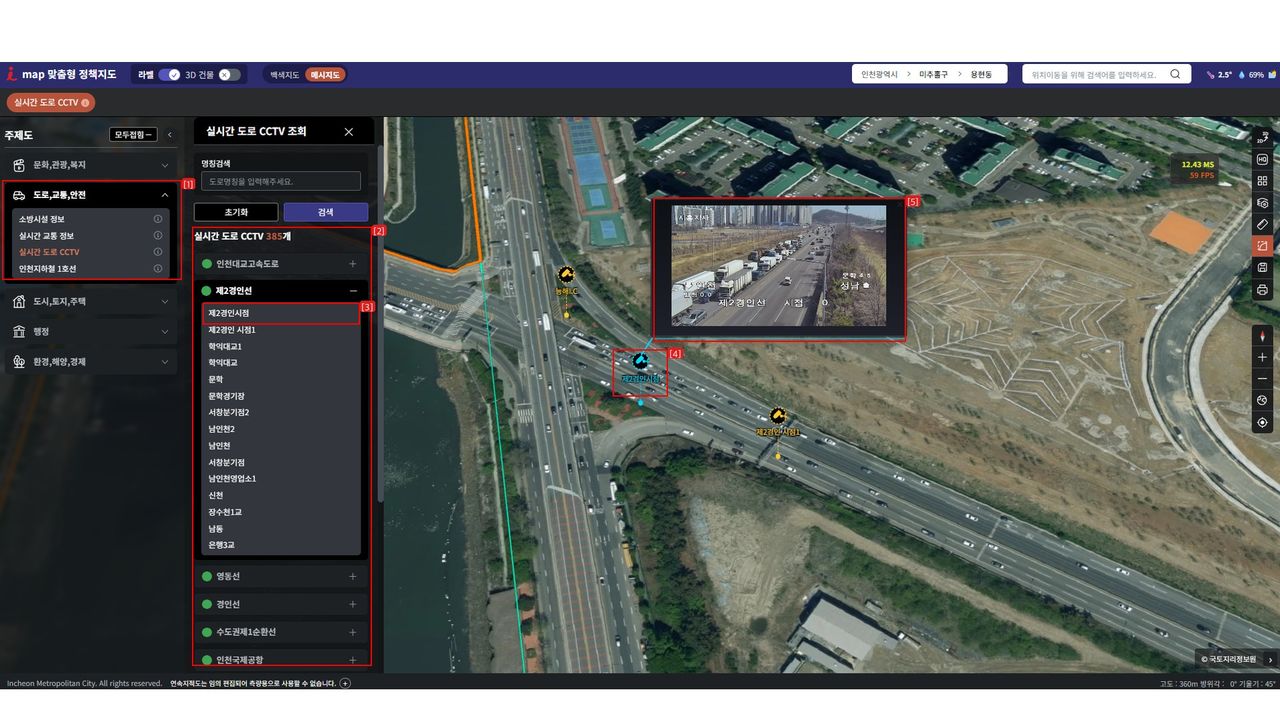Click the locate-me target icon
Screen dimensions: 1280x720
(x=1262, y=422)
